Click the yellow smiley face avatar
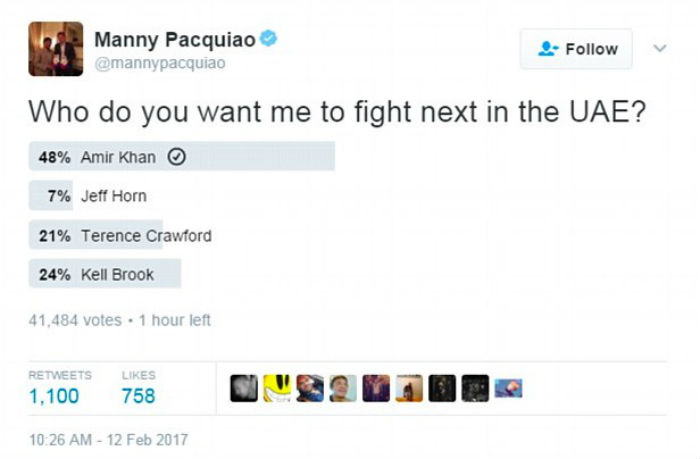 point(277,388)
